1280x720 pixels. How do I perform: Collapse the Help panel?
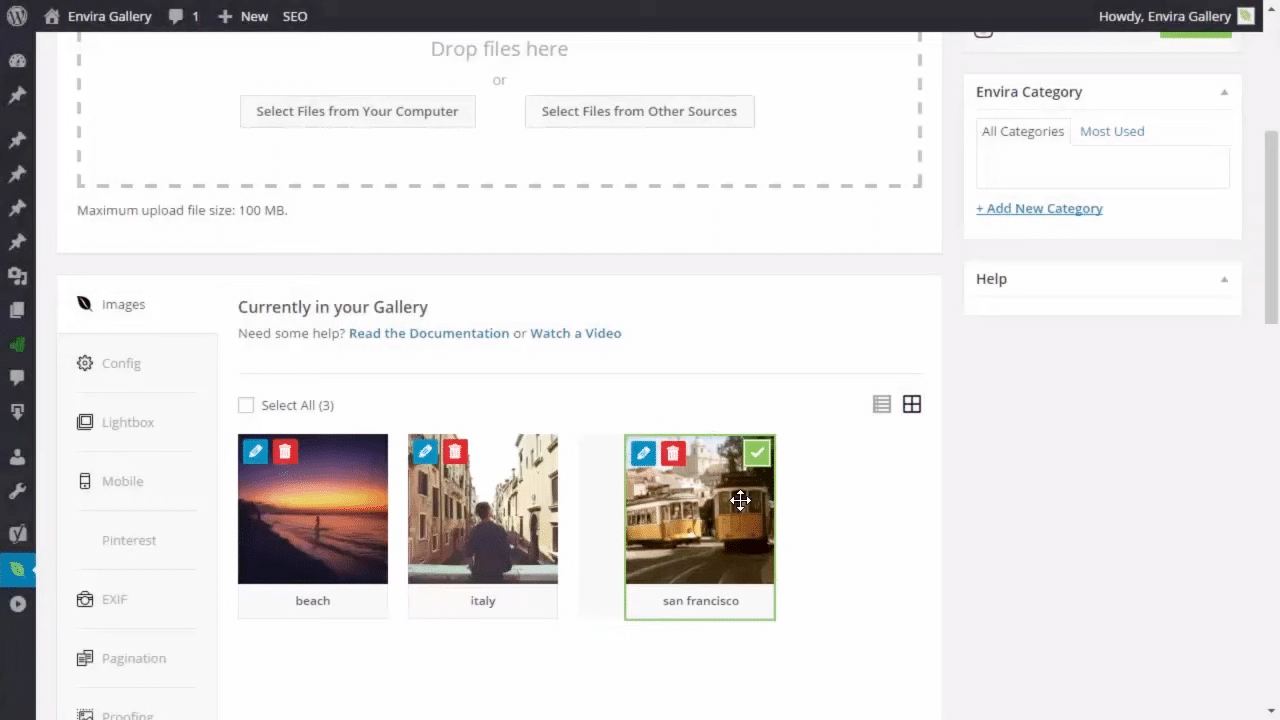coord(1224,279)
